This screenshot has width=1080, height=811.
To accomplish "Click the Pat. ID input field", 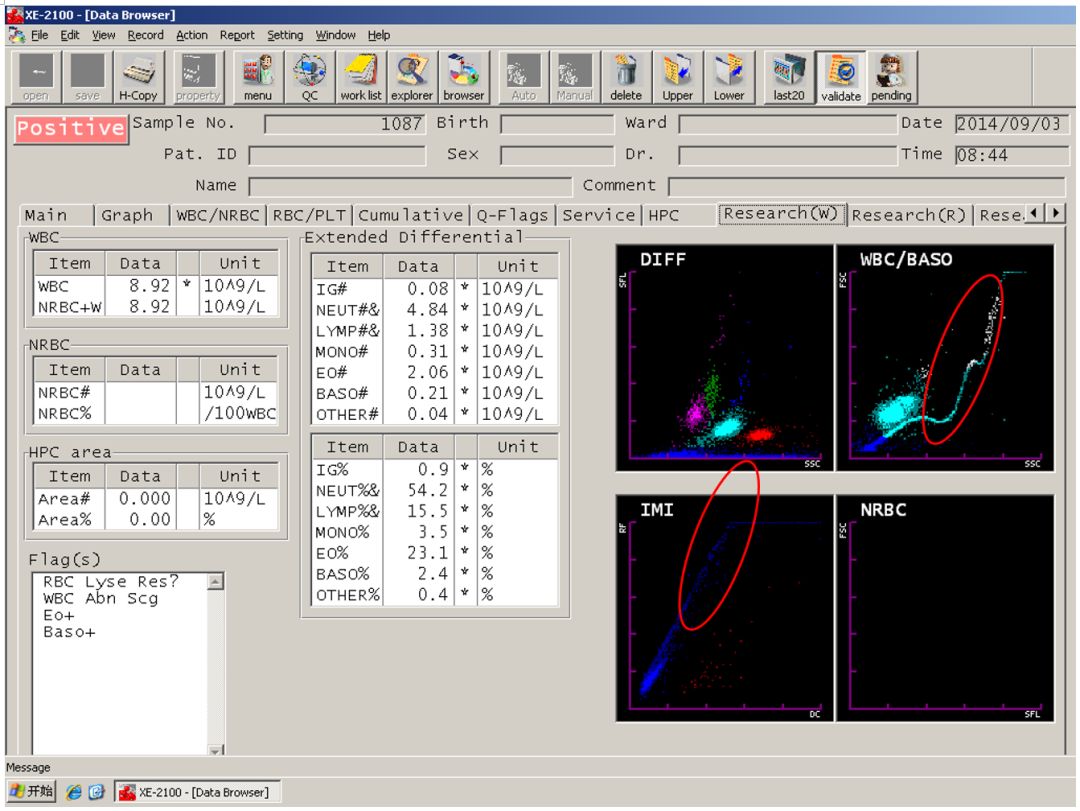I will [x=338, y=155].
